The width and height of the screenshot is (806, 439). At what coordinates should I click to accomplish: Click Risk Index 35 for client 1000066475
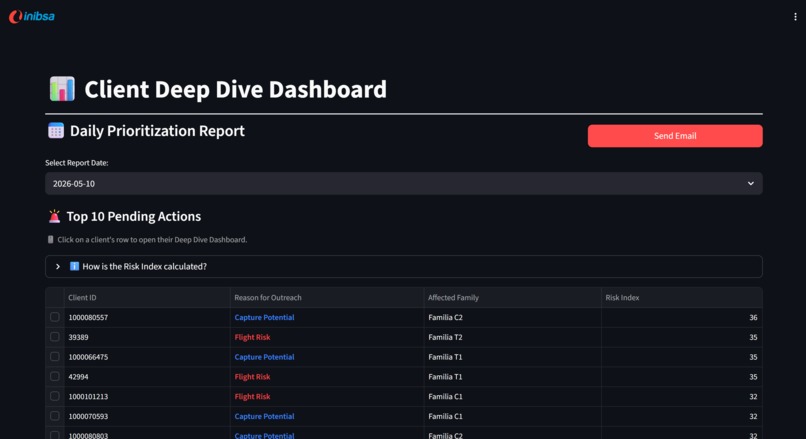coord(753,357)
